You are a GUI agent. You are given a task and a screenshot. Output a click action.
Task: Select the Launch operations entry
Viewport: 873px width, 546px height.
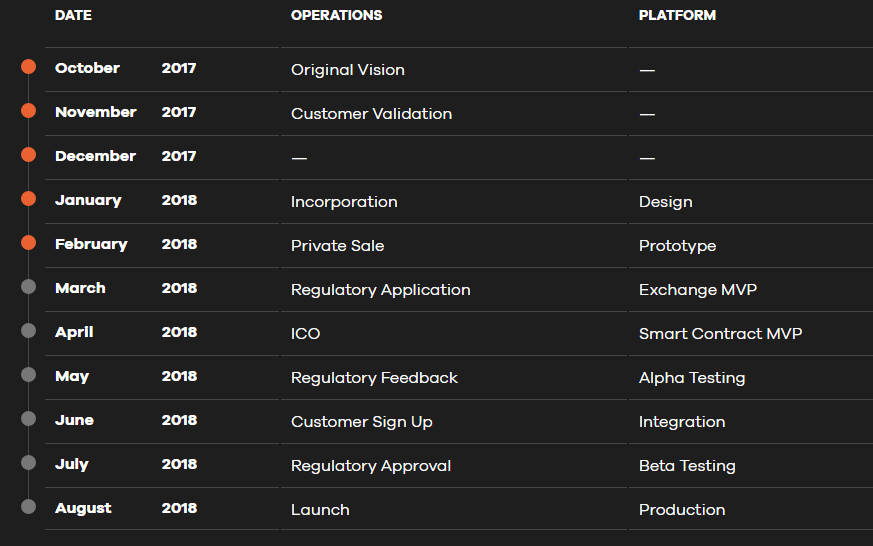pos(320,510)
